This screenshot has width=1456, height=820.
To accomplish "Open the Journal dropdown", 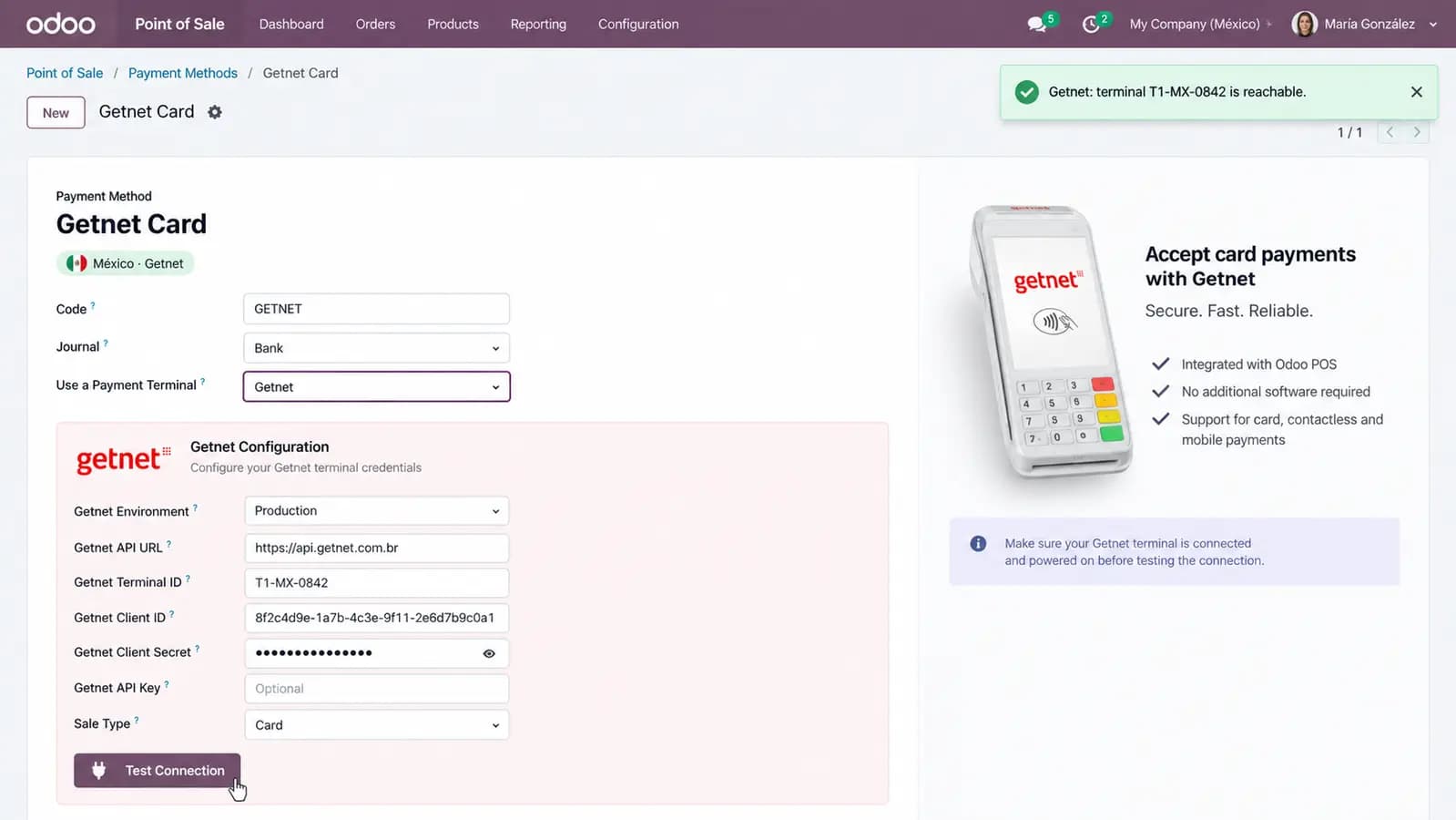I will coord(376,348).
